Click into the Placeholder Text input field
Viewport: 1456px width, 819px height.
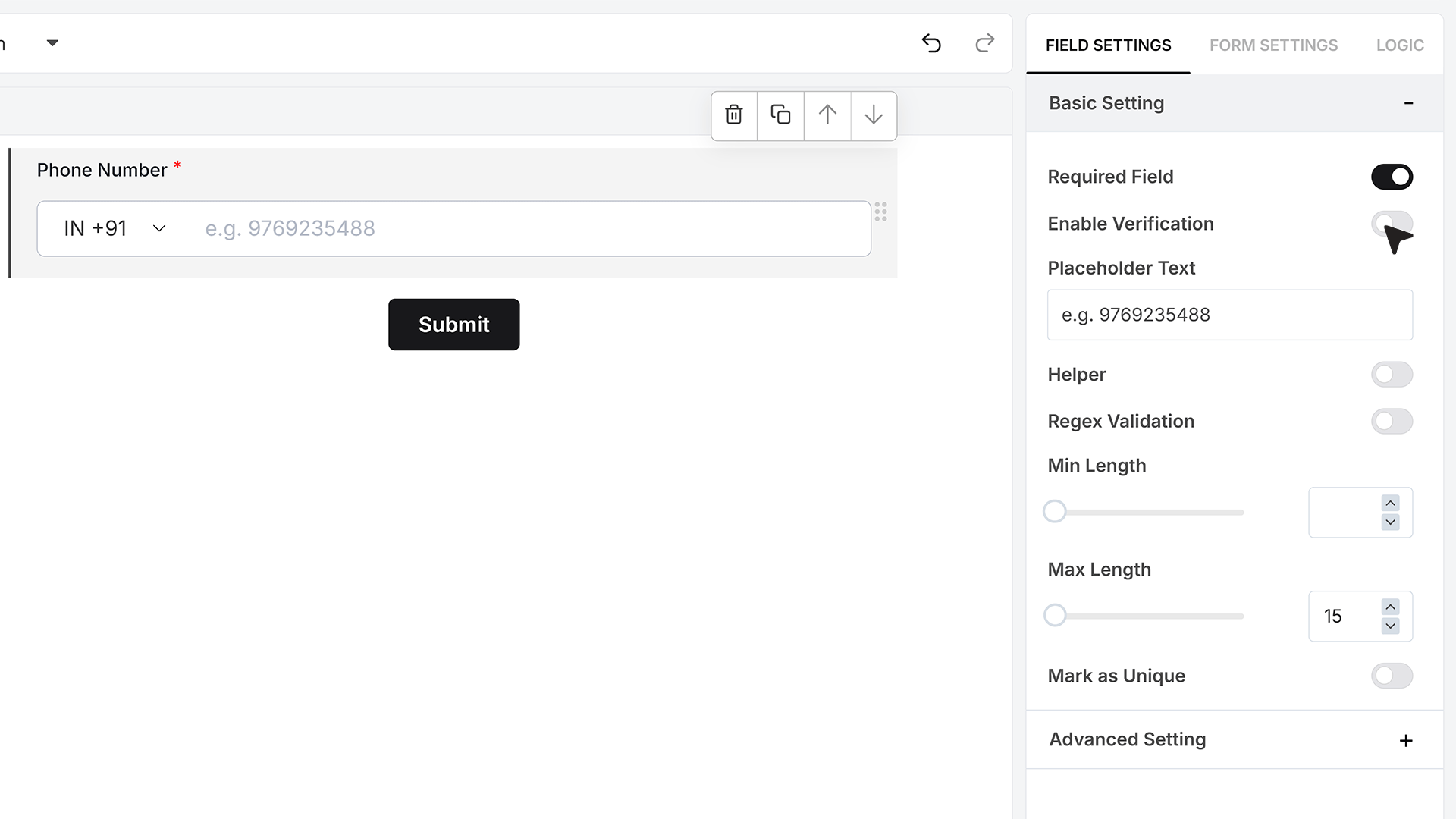click(x=1229, y=315)
